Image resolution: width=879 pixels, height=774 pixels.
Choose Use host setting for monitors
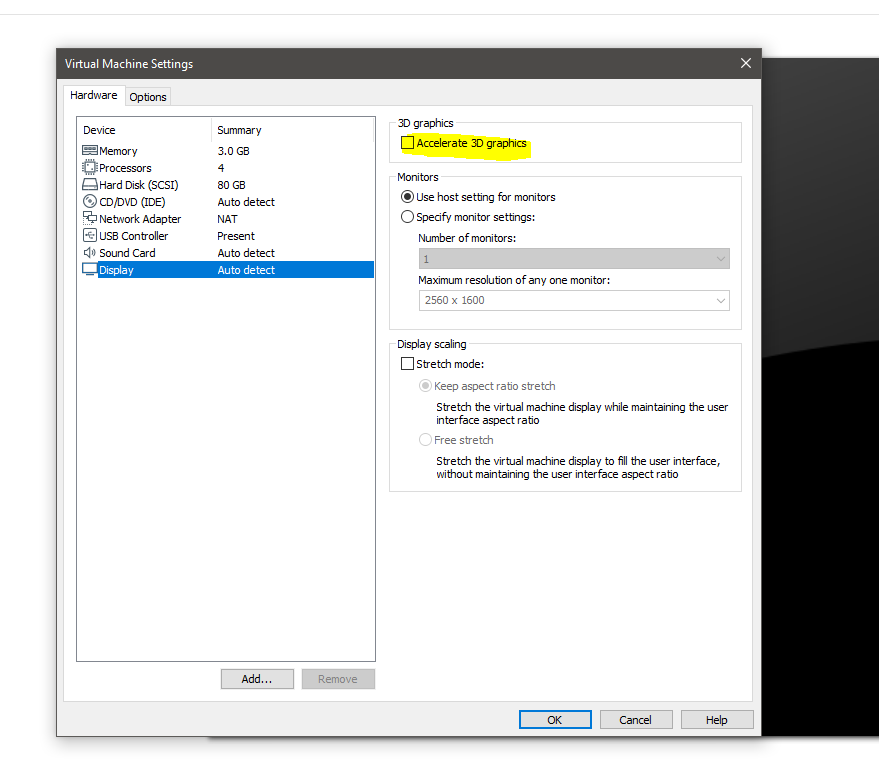(407, 197)
